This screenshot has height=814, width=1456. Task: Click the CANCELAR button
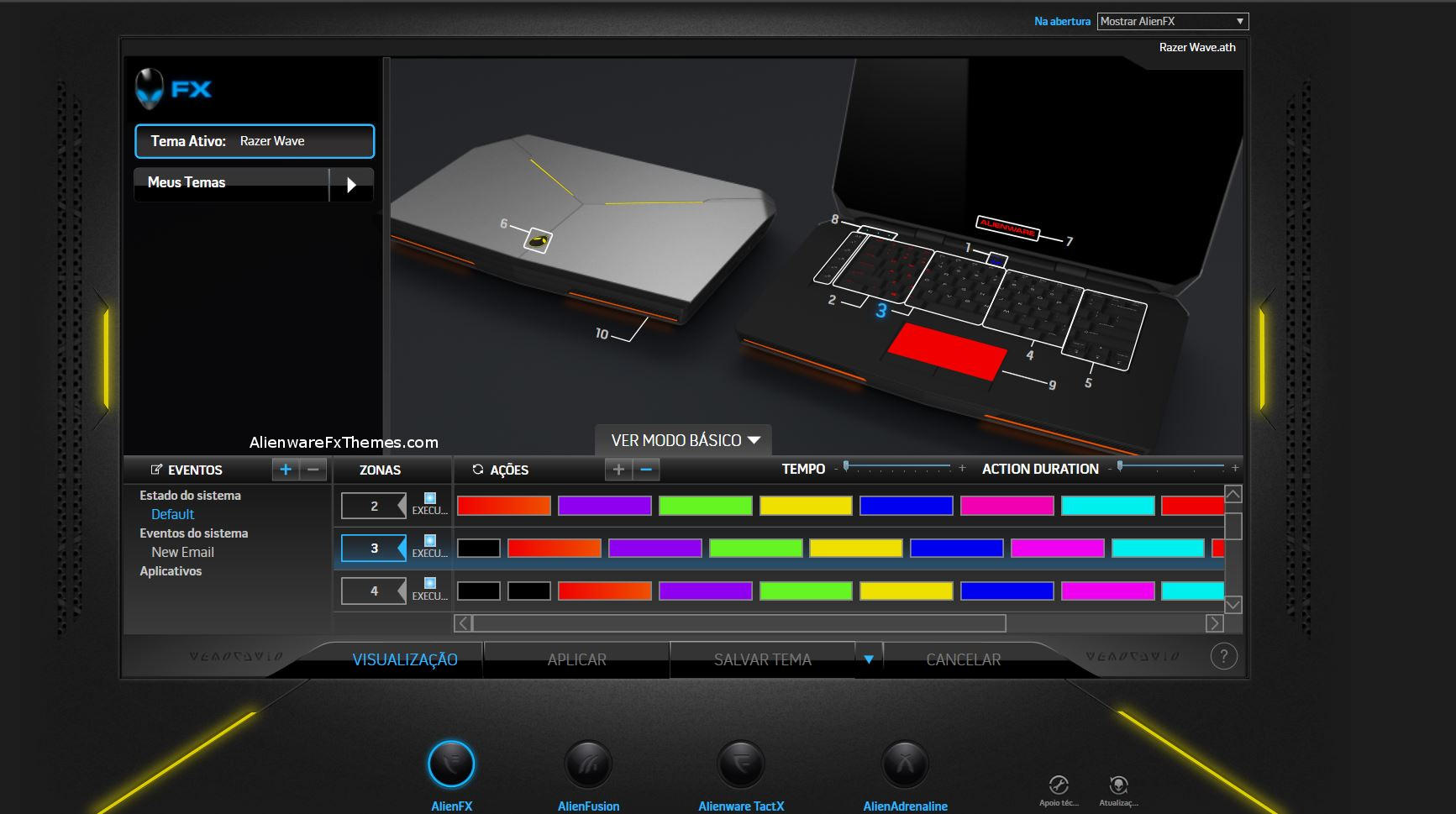[x=964, y=660]
